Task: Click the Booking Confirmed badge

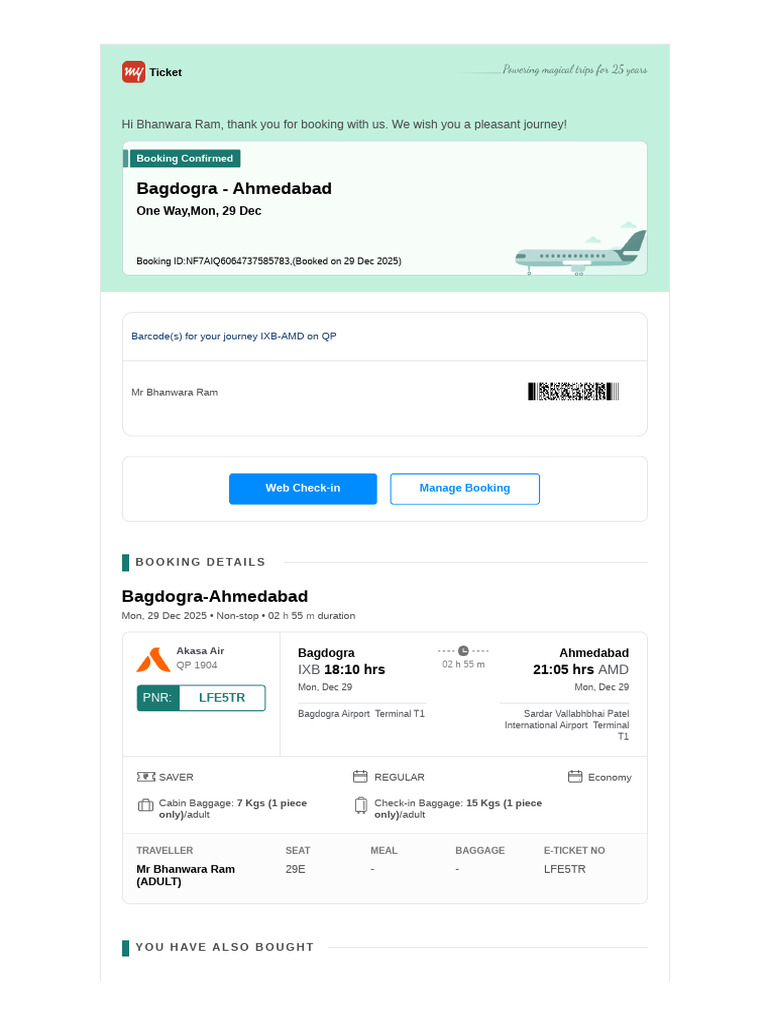Action: [x=185, y=158]
